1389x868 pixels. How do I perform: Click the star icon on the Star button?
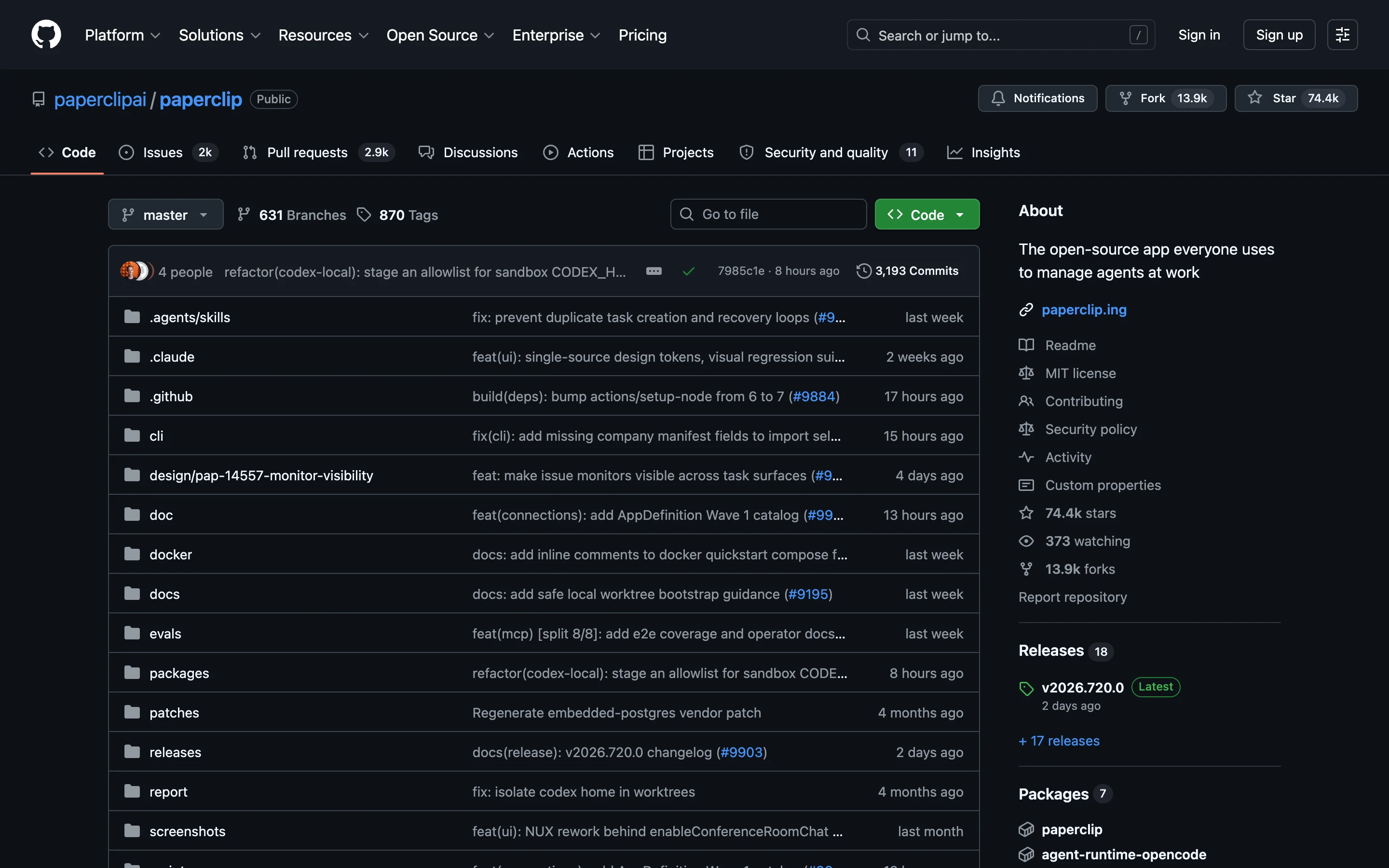pyautogui.click(x=1255, y=97)
